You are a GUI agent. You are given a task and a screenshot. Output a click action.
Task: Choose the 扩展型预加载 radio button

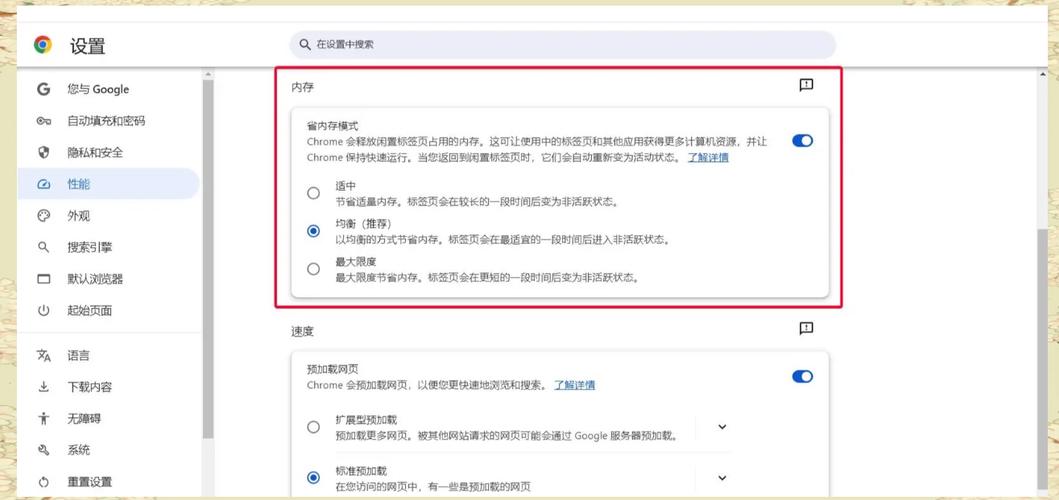313,427
